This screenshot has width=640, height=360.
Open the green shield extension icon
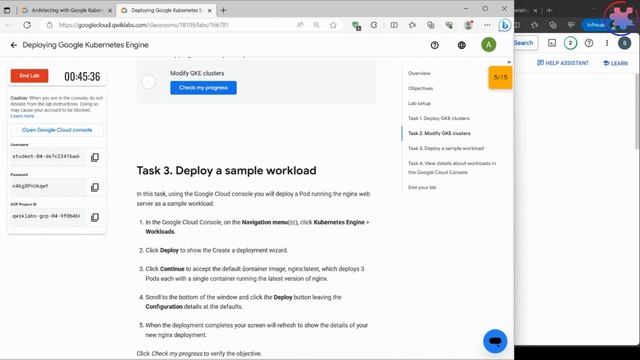[x=356, y=26]
